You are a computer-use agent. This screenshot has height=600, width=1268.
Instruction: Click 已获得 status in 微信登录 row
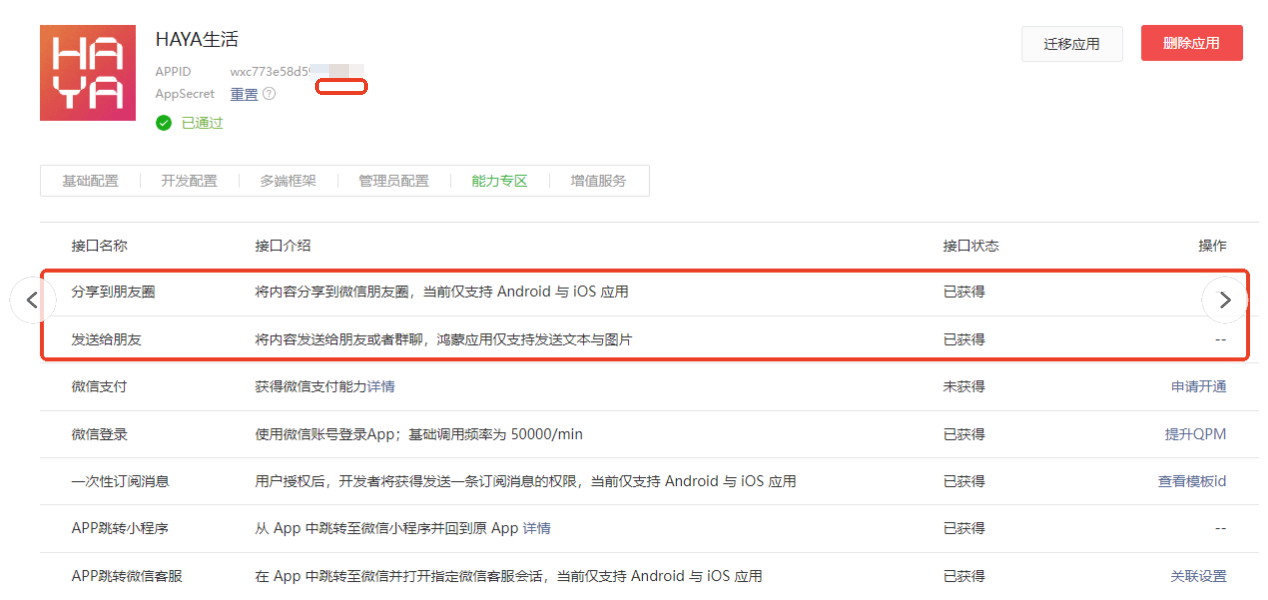pos(964,434)
